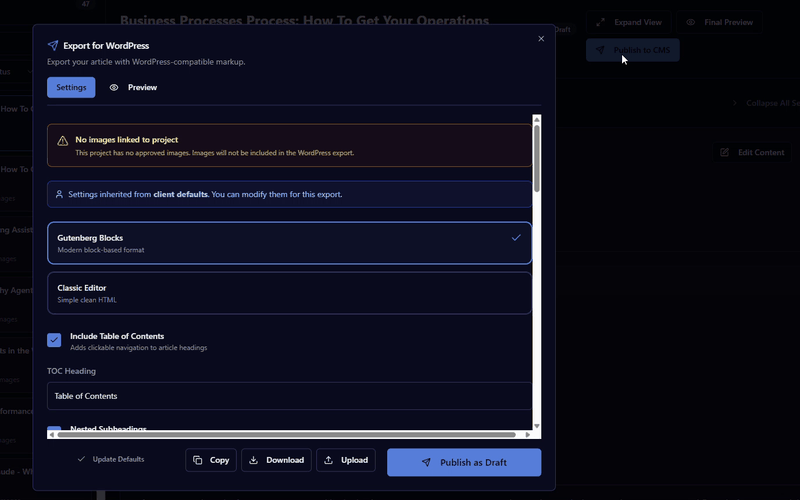800x500 pixels.
Task: Select the Classic Editor format option
Action: [x=289, y=293]
